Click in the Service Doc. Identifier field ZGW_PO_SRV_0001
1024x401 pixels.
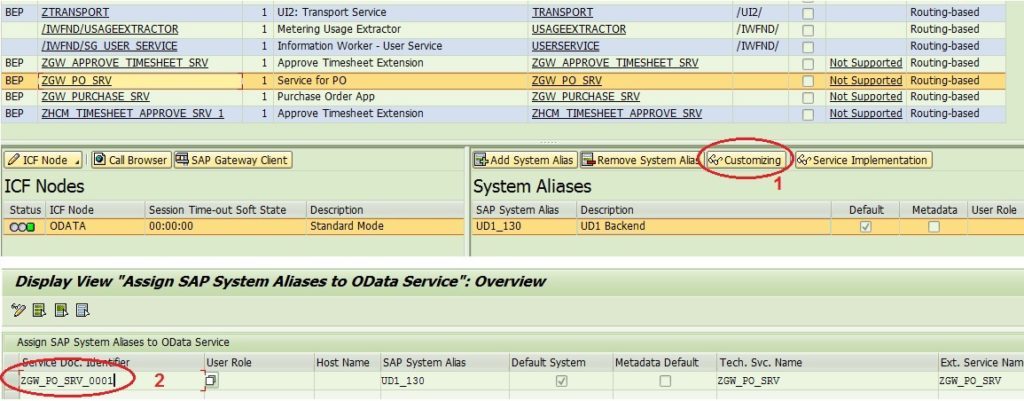click(x=111, y=380)
